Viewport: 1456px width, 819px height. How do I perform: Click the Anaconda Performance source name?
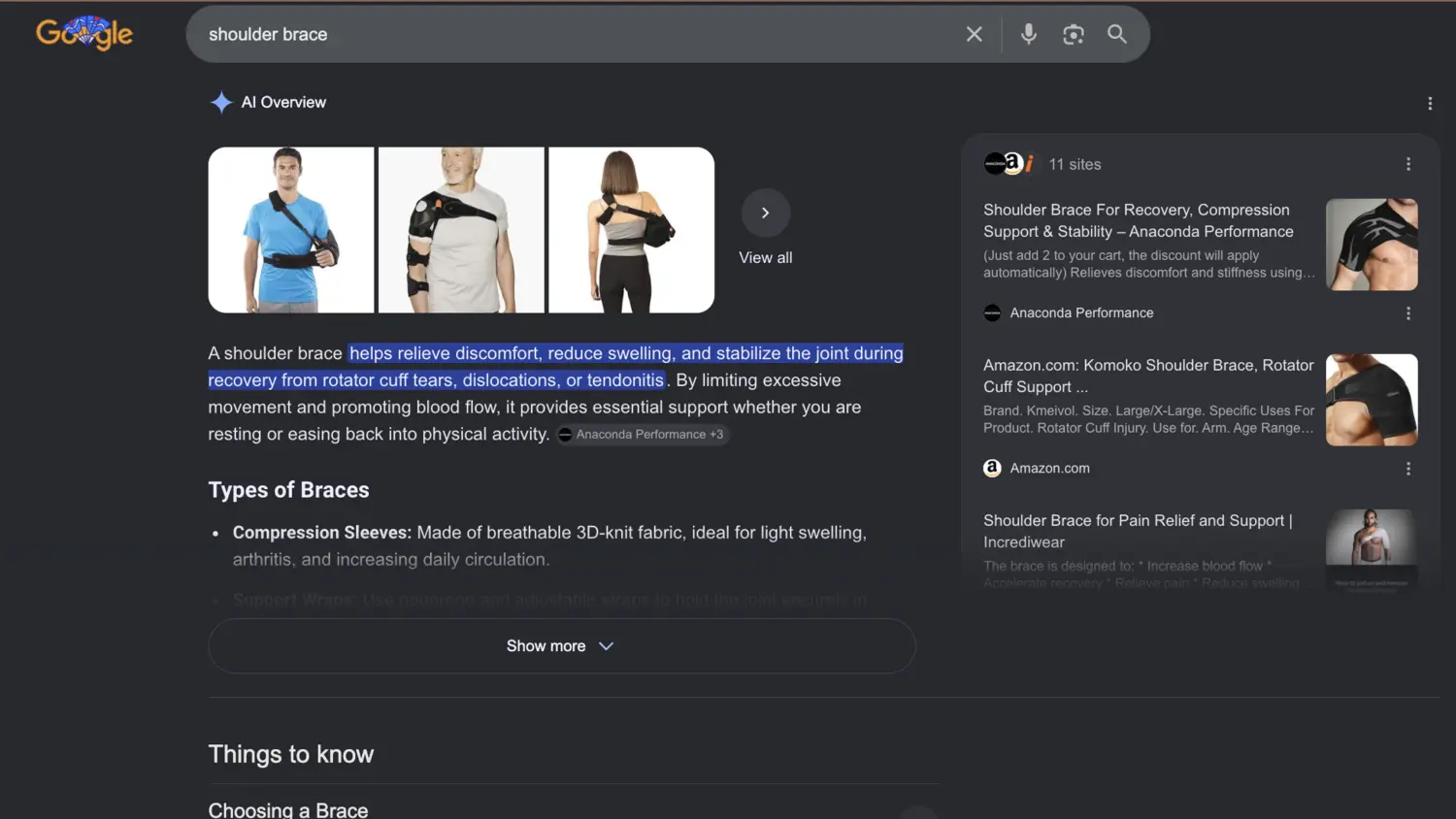click(1081, 312)
